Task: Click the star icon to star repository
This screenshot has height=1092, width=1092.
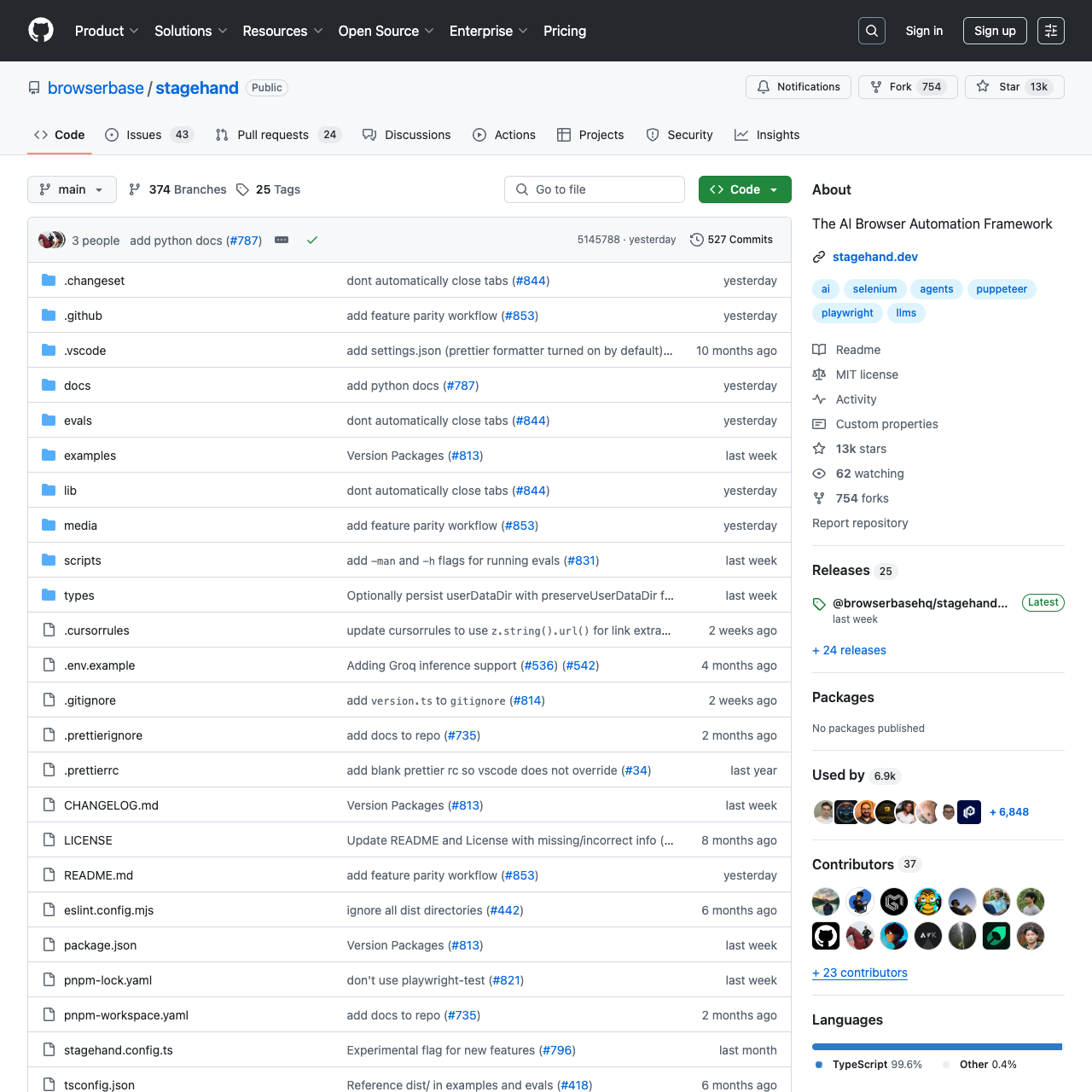Action: 983,87
